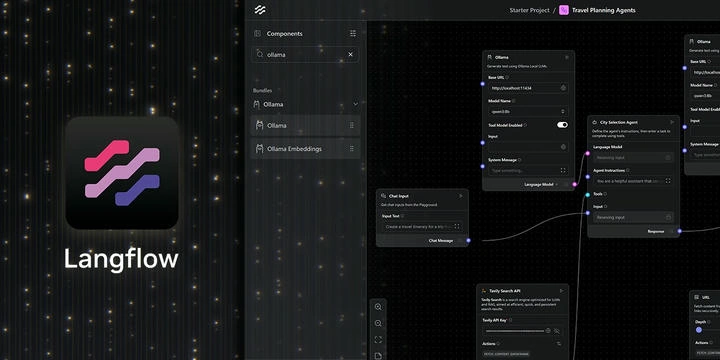The width and height of the screenshot is (720, 360).
Task: Click the Ollama node header icon
Action: point(489,57)
